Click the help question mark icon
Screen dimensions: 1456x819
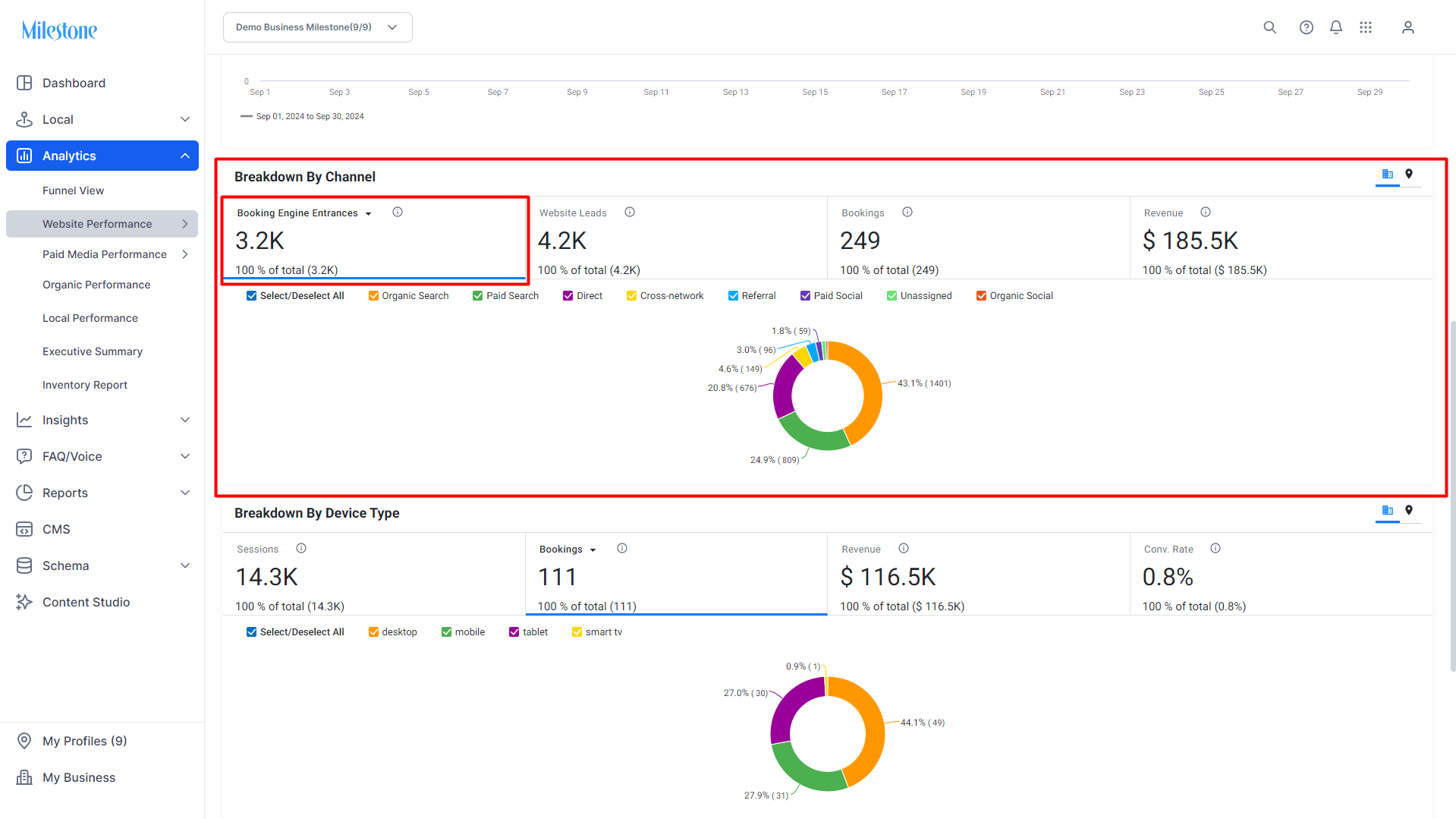[1307, 27]
